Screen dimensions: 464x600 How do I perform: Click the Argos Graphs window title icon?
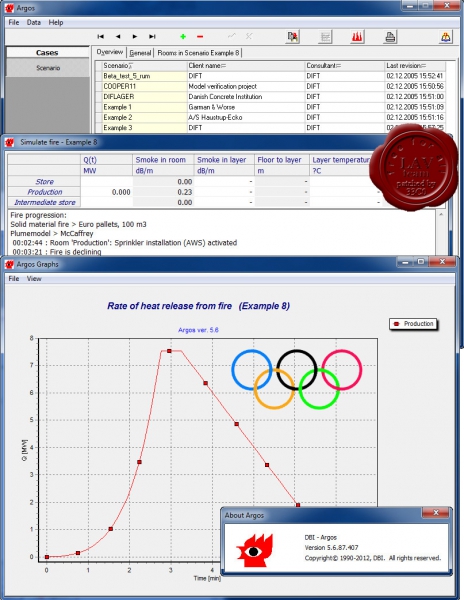pos(9,264)
